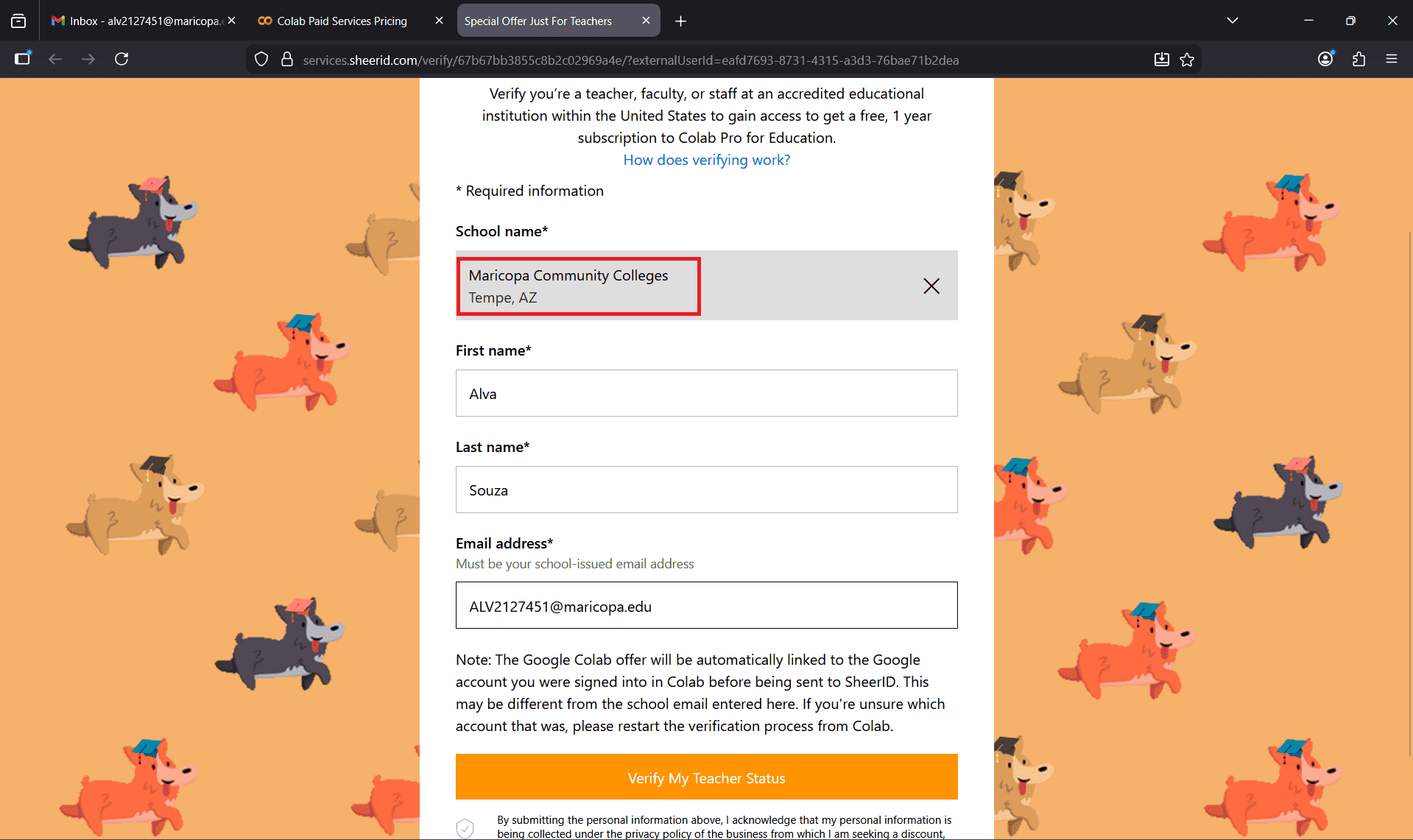
Task: Open the new tab plus button
Action: pyautogui.click(x=680, y=21)
